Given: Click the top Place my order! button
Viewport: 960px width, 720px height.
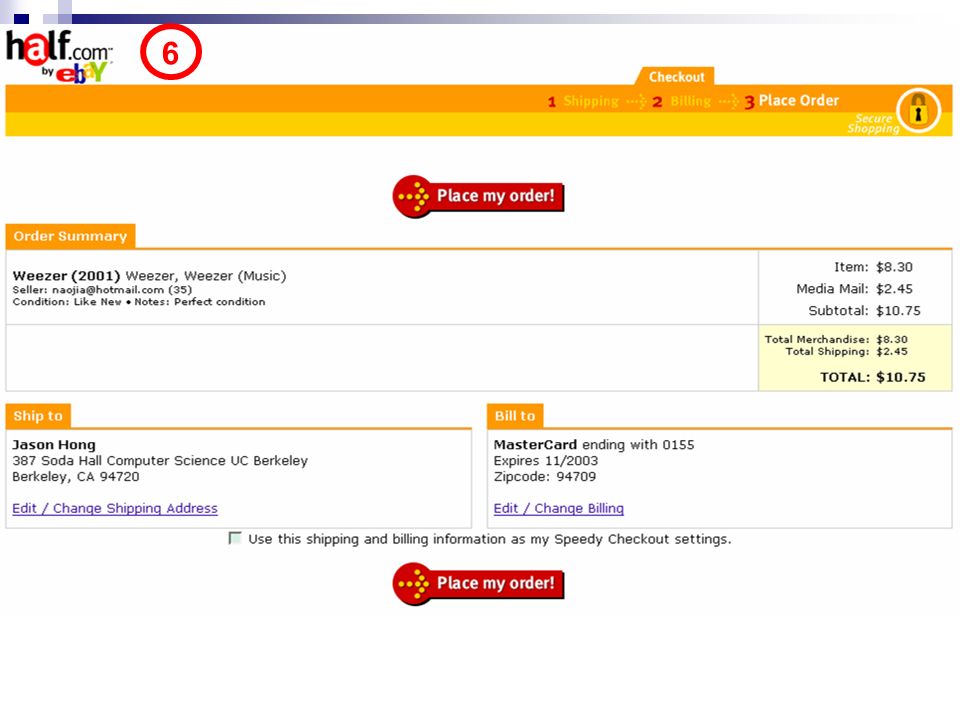Looking at the screenshot, I should point(478,197).
